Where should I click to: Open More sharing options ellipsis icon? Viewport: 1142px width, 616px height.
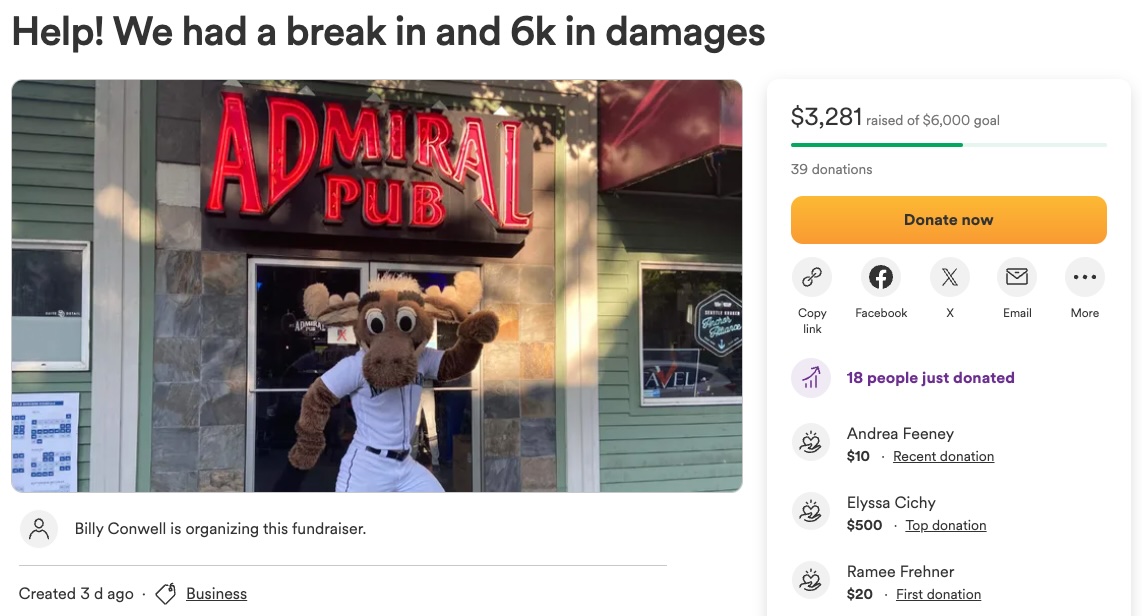tap(1084, 277)
